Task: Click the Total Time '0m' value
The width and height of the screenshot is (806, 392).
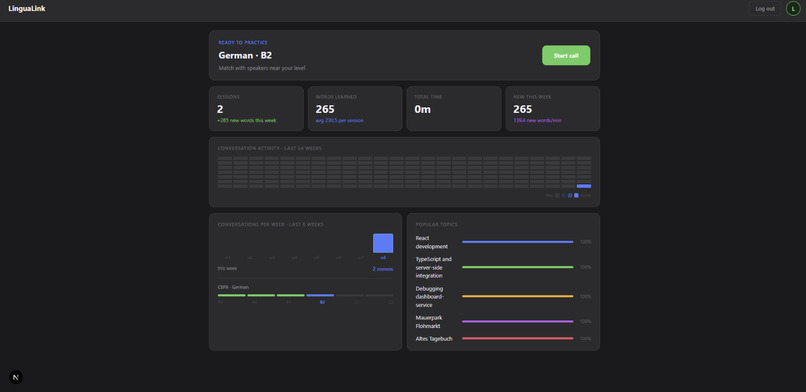Action: click(x=423, y=109)
